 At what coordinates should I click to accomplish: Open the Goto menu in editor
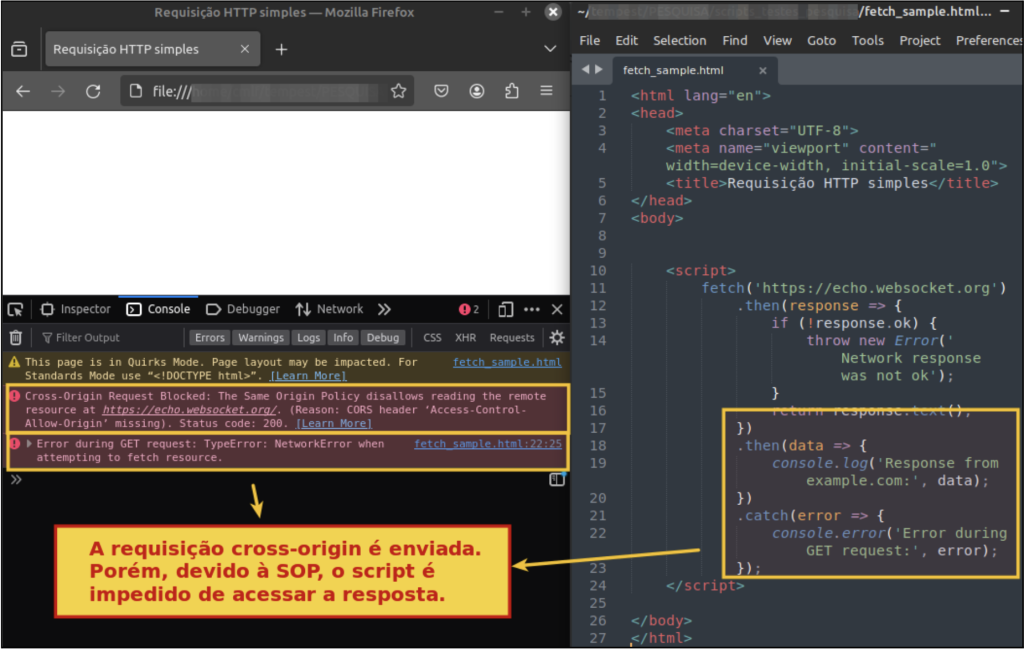pyautogui.click(x=821, y=41)
